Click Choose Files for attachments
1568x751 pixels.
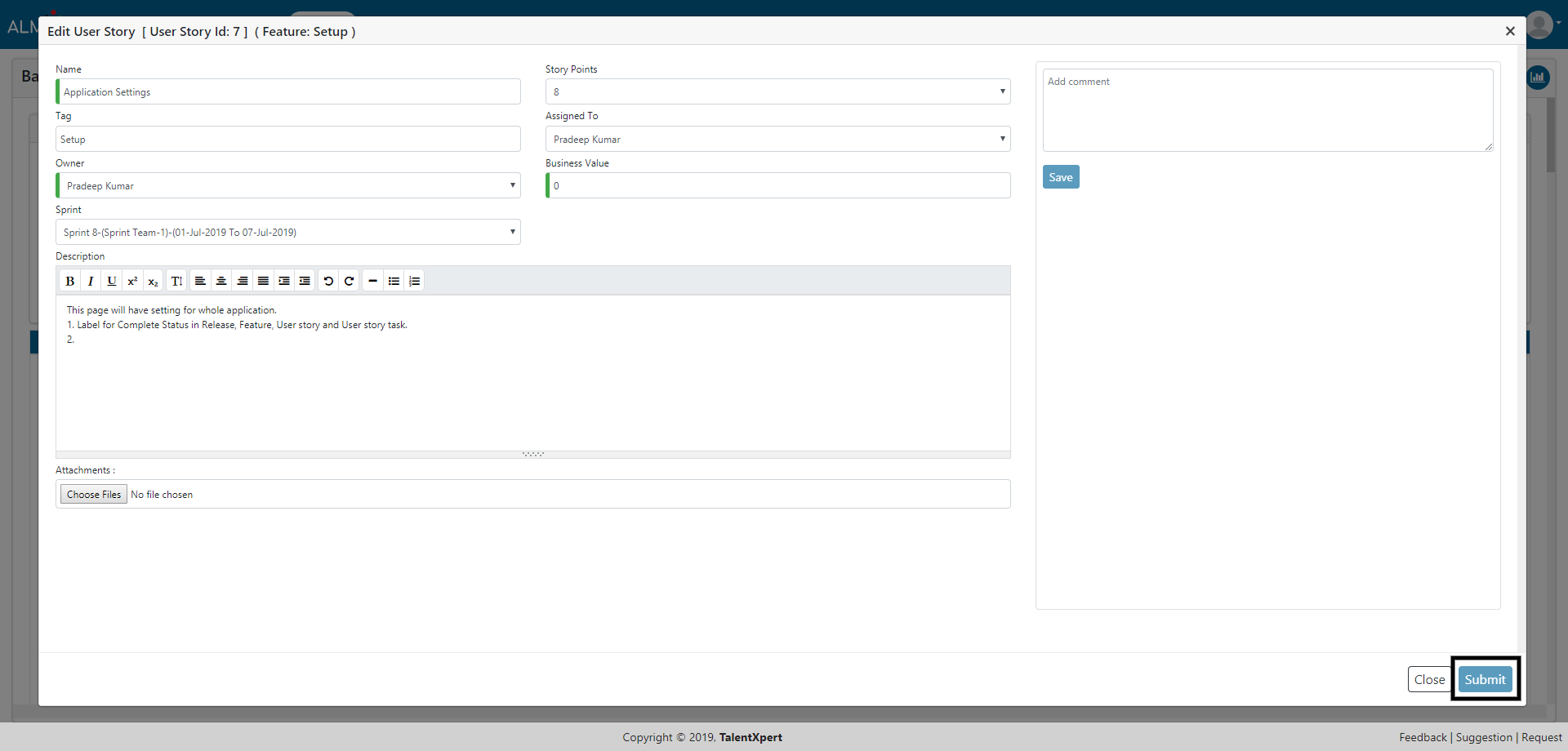click(x=94, y=495)
